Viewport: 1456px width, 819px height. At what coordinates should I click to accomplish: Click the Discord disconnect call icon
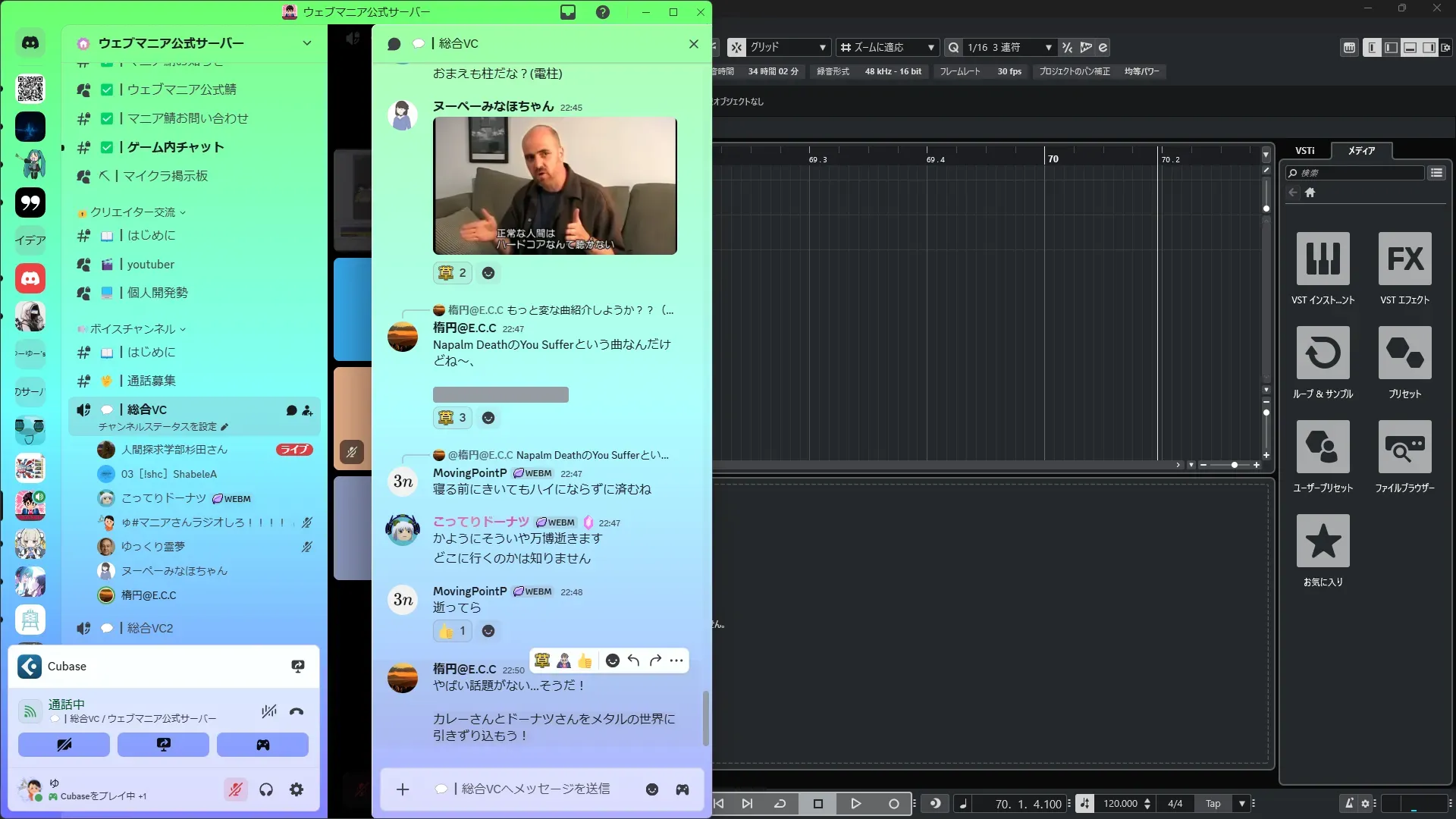[x=297, y=711]
